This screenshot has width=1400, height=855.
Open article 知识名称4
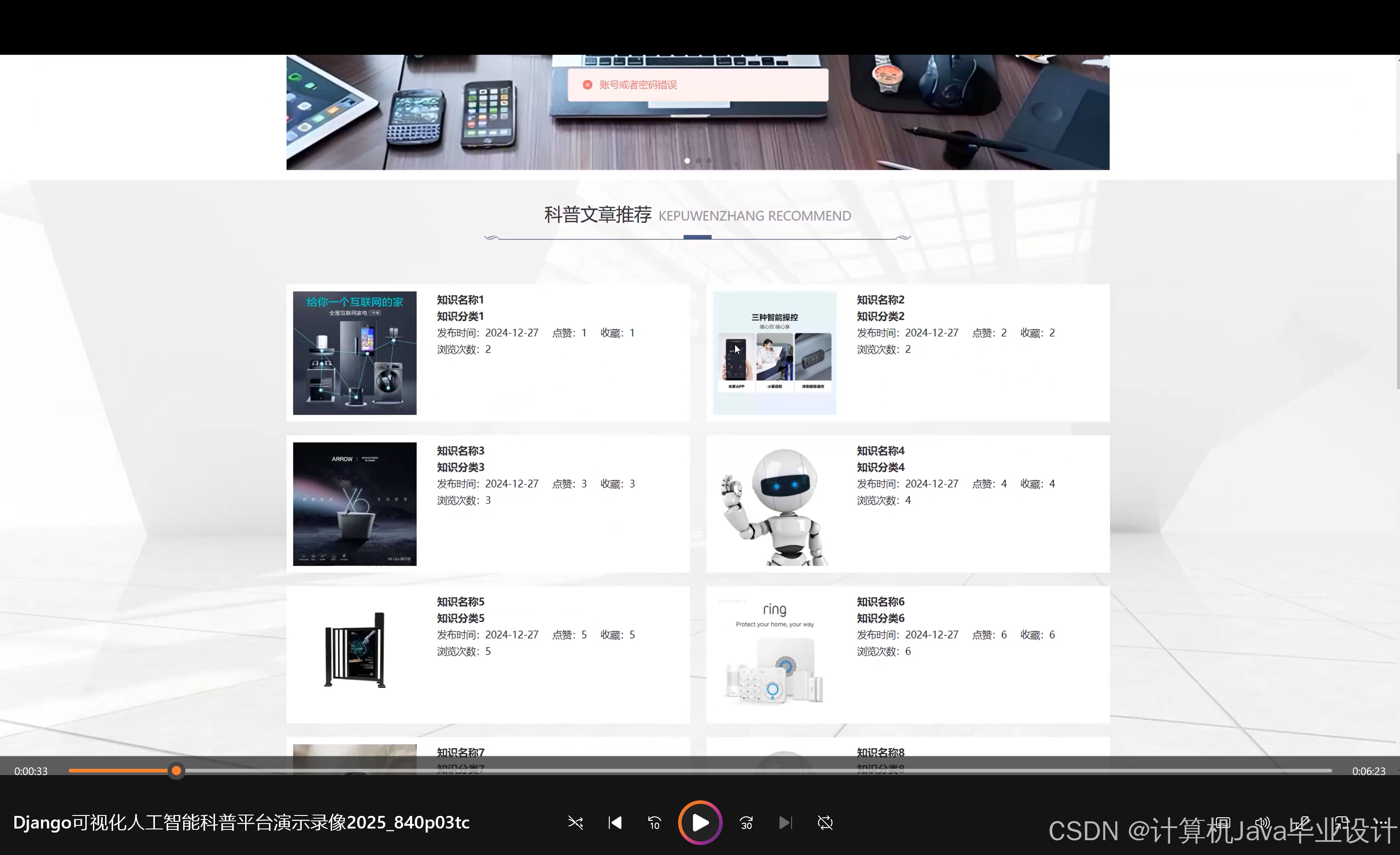pos(880,450)
